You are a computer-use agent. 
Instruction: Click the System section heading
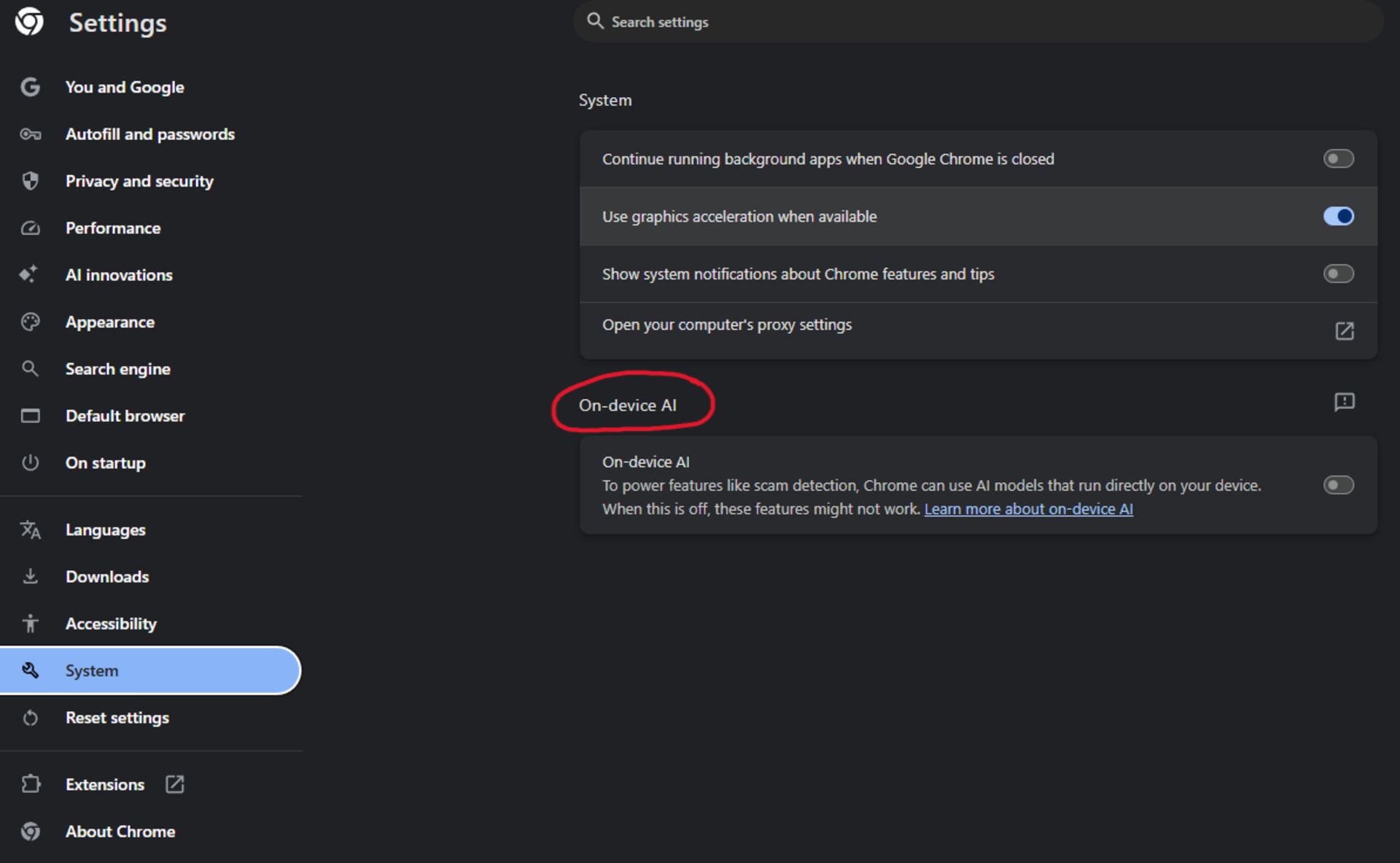coord(605,100)
